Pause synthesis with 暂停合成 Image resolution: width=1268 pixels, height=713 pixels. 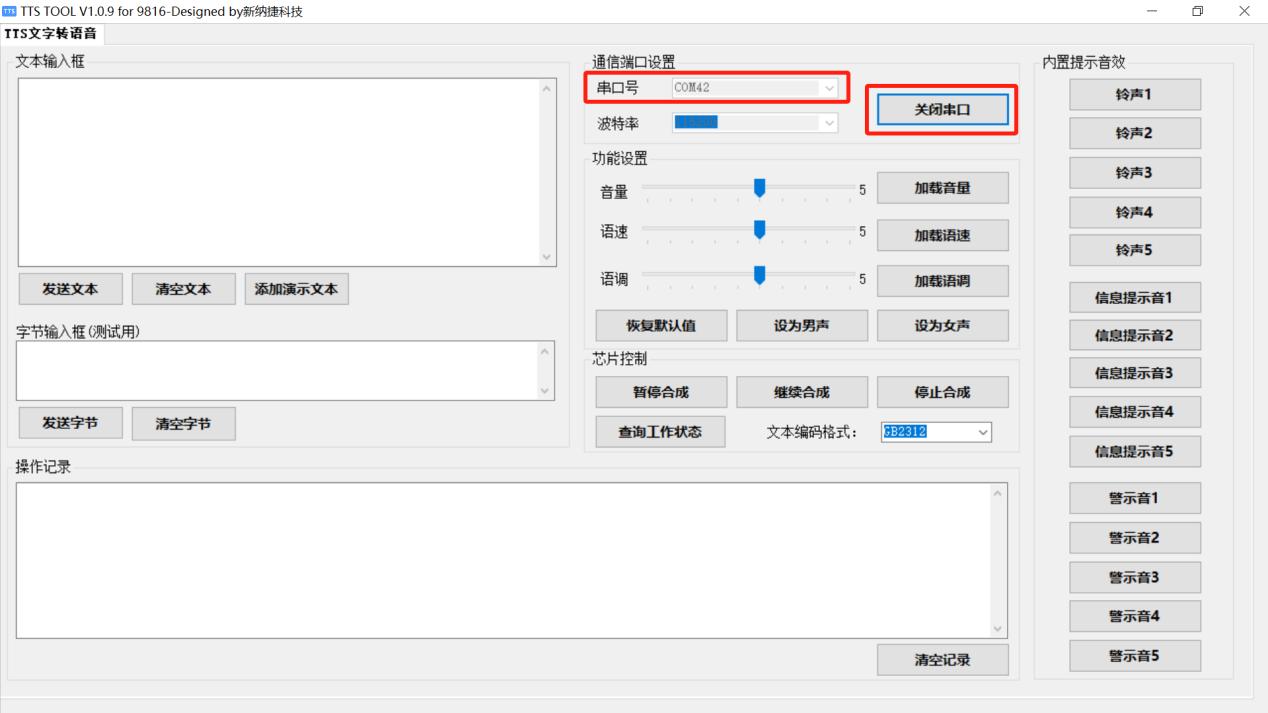660,391
